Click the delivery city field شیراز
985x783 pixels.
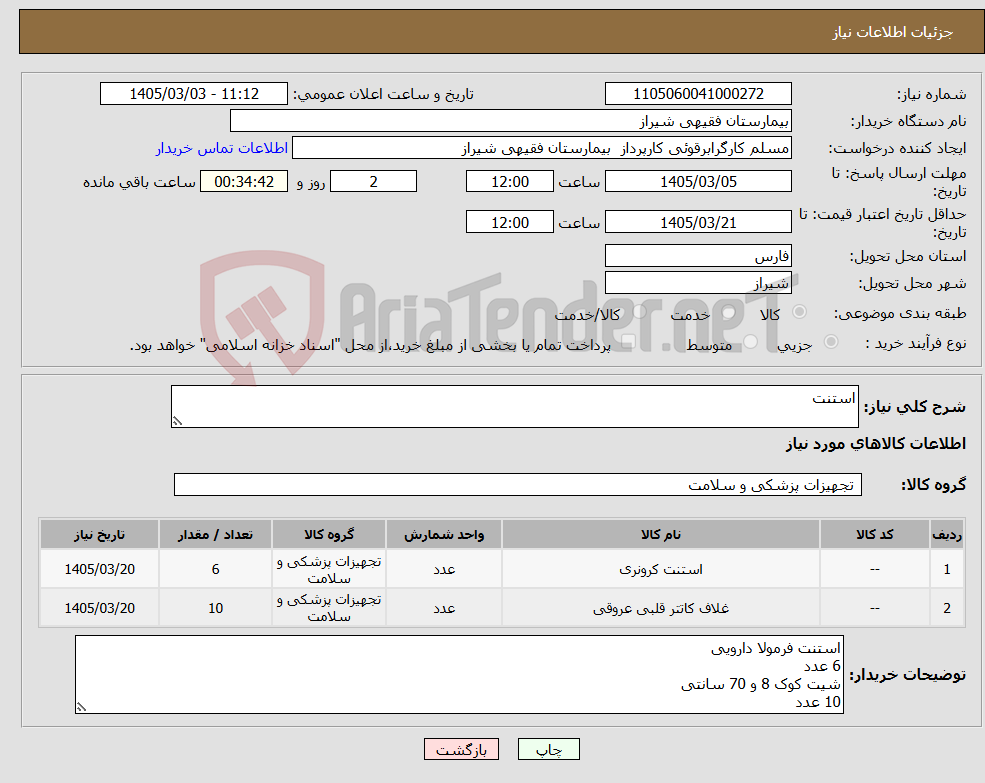698,283
